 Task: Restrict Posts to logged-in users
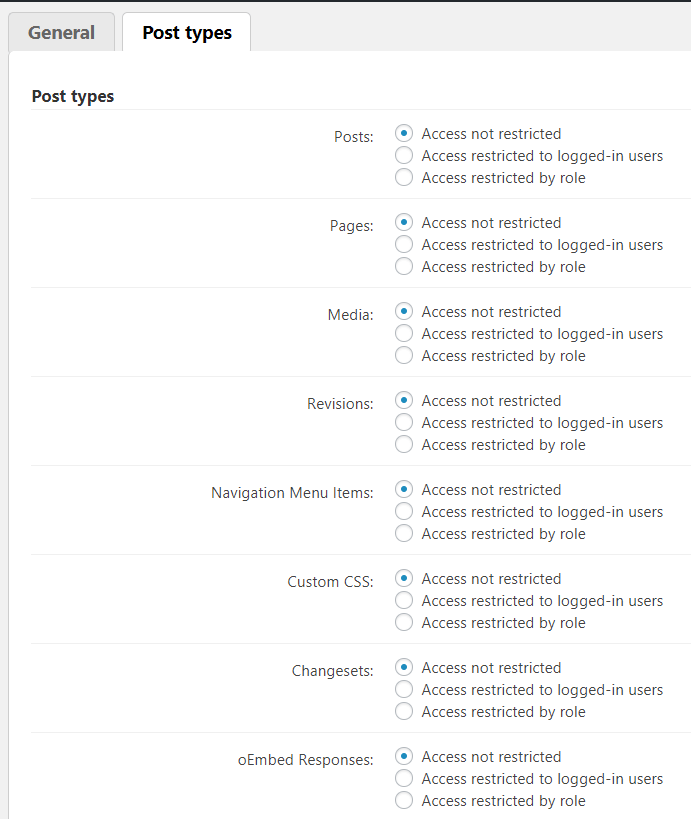404,155
